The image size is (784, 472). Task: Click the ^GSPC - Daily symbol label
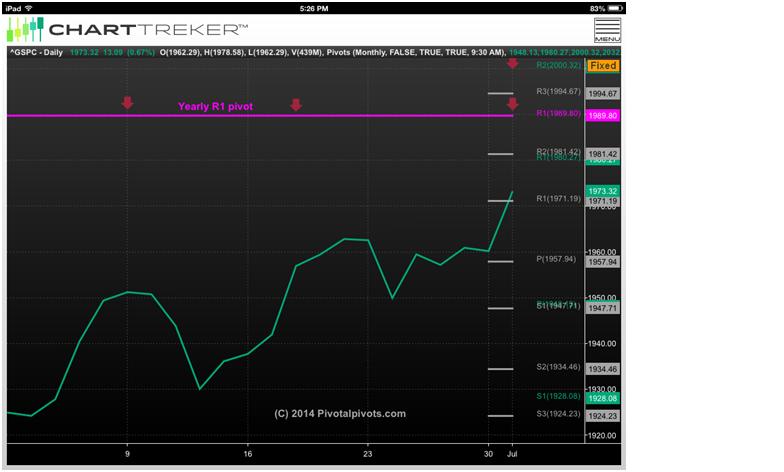pyautogui.click(x=38, y=51)
